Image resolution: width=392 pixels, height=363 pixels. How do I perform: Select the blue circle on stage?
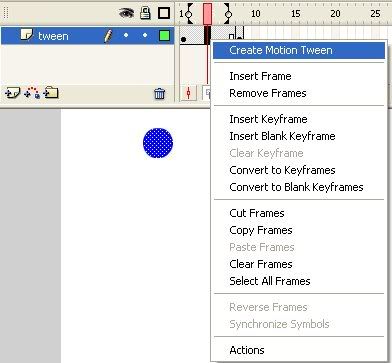click(x=158, y=143)
